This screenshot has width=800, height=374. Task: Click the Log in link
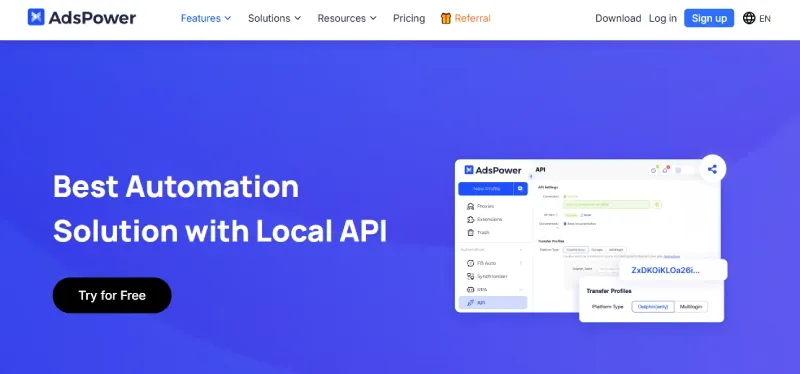663,18
